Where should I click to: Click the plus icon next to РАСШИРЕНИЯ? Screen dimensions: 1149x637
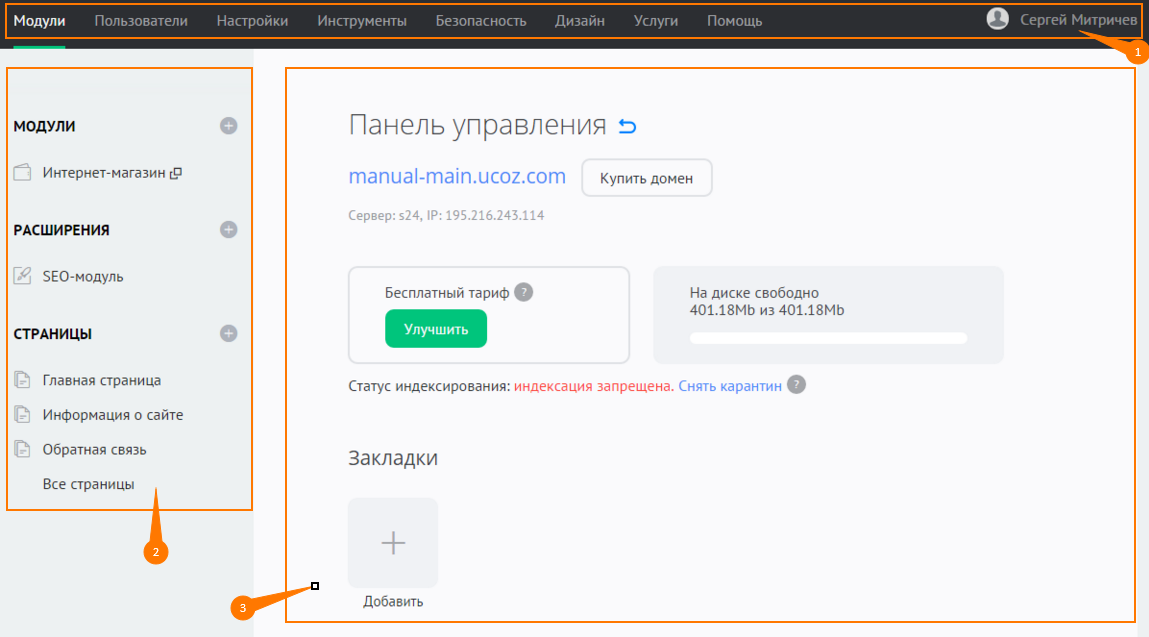pyautogui.click(x=229, y=230)
